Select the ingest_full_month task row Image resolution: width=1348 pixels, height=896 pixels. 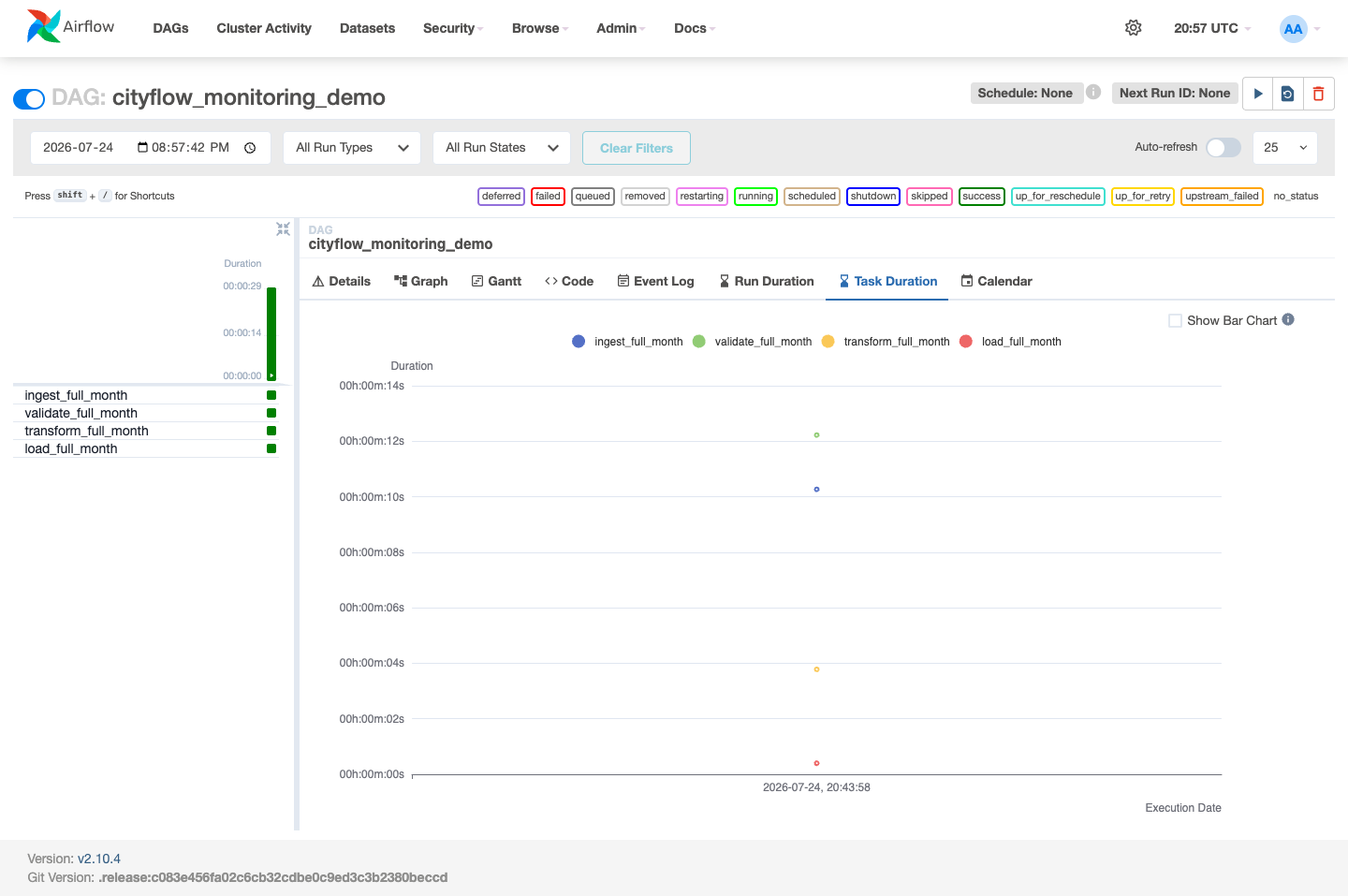pos(145,395)
